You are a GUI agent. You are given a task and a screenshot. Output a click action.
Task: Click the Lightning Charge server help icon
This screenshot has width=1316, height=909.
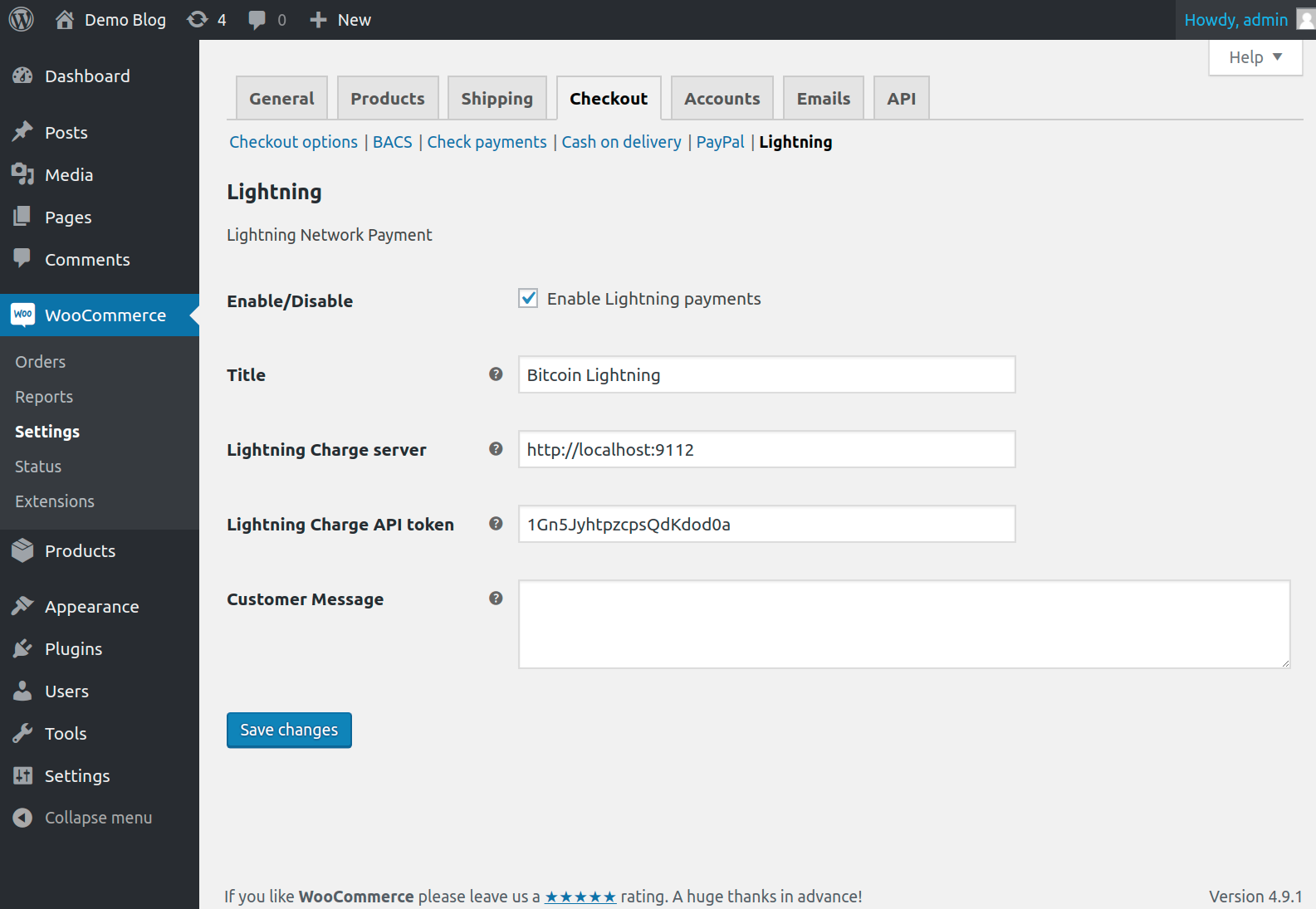click(x=496, y=449)
